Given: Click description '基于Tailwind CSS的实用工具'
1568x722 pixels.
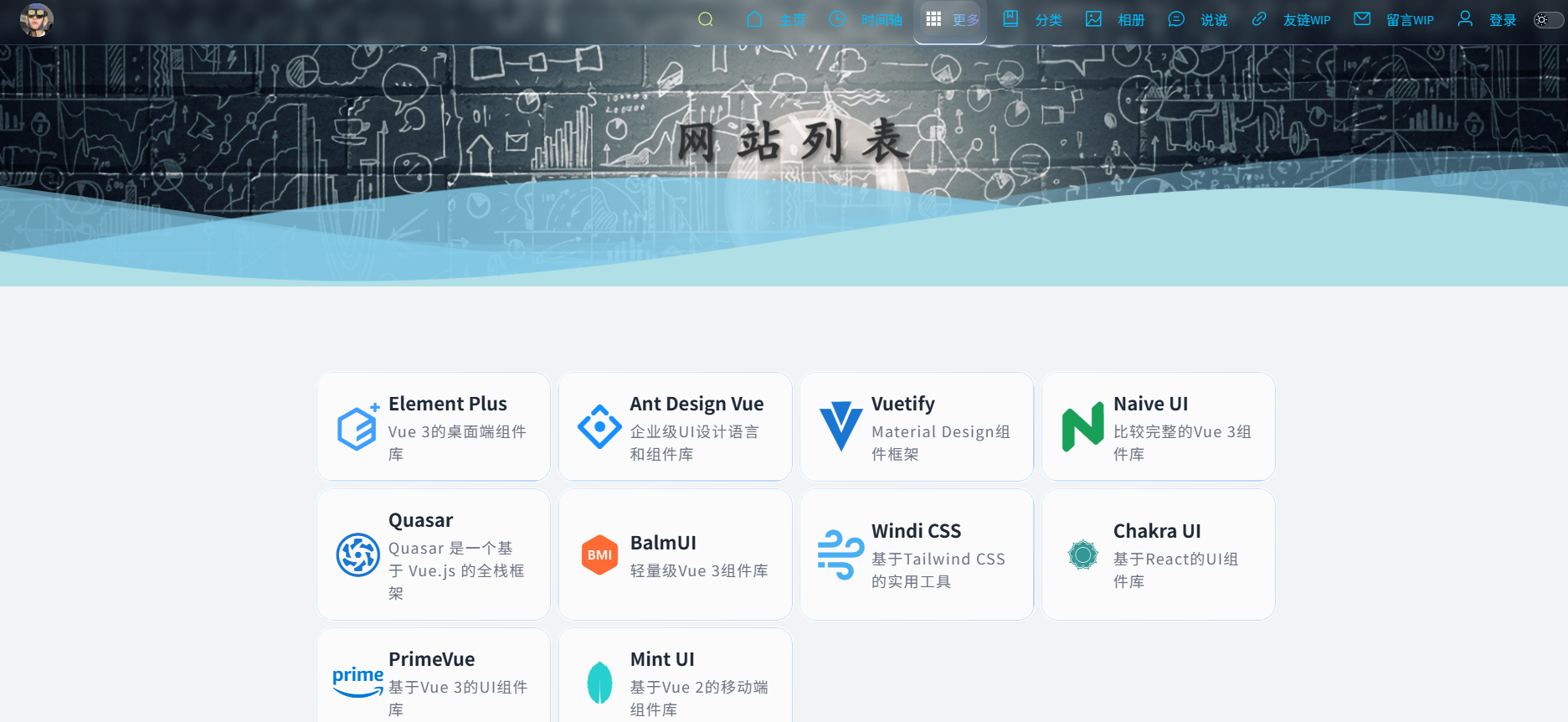Looking at the screenshot, I should 938,570.
